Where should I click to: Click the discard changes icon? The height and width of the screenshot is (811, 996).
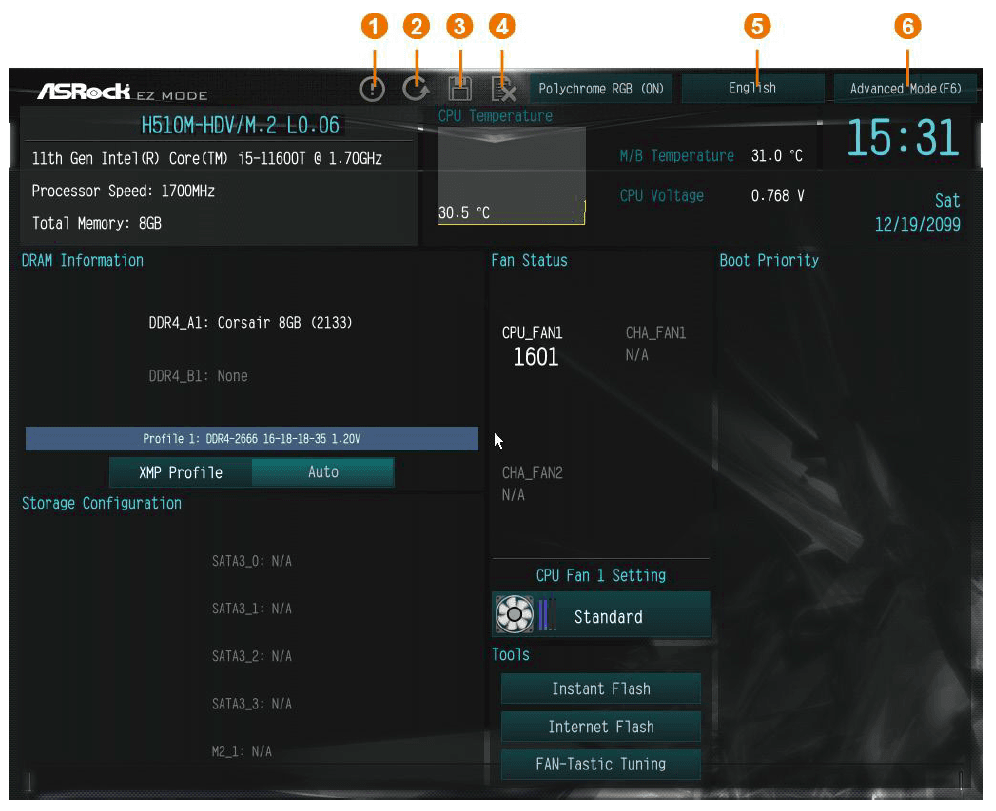[x=504, y=89]
